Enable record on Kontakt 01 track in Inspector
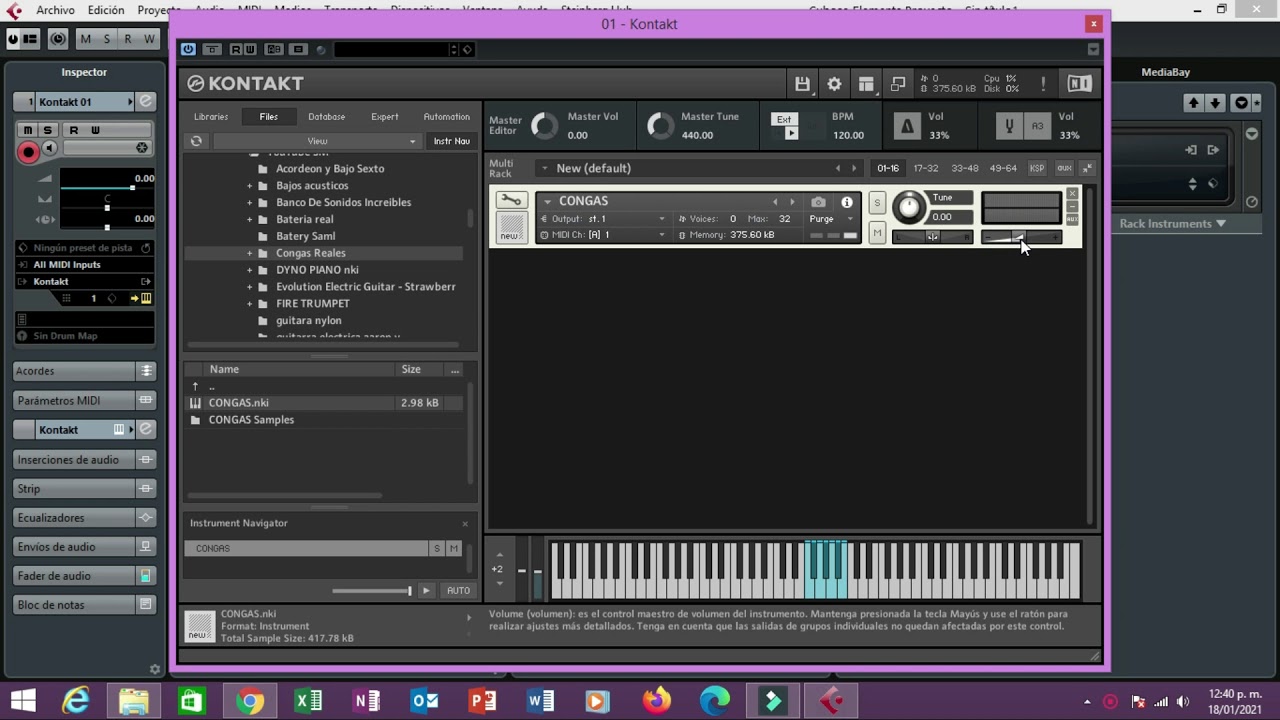Viewport: 1280px width, 720px height. 28,152
